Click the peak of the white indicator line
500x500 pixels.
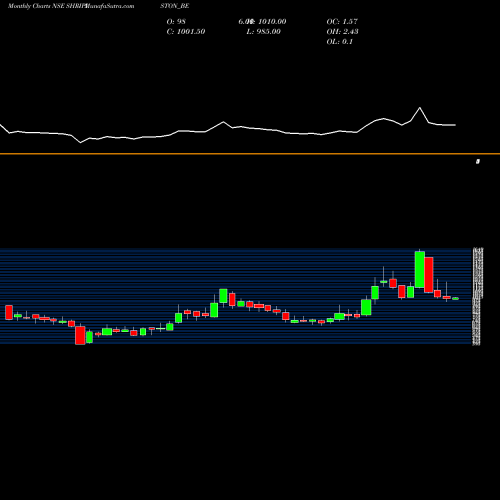420,108
